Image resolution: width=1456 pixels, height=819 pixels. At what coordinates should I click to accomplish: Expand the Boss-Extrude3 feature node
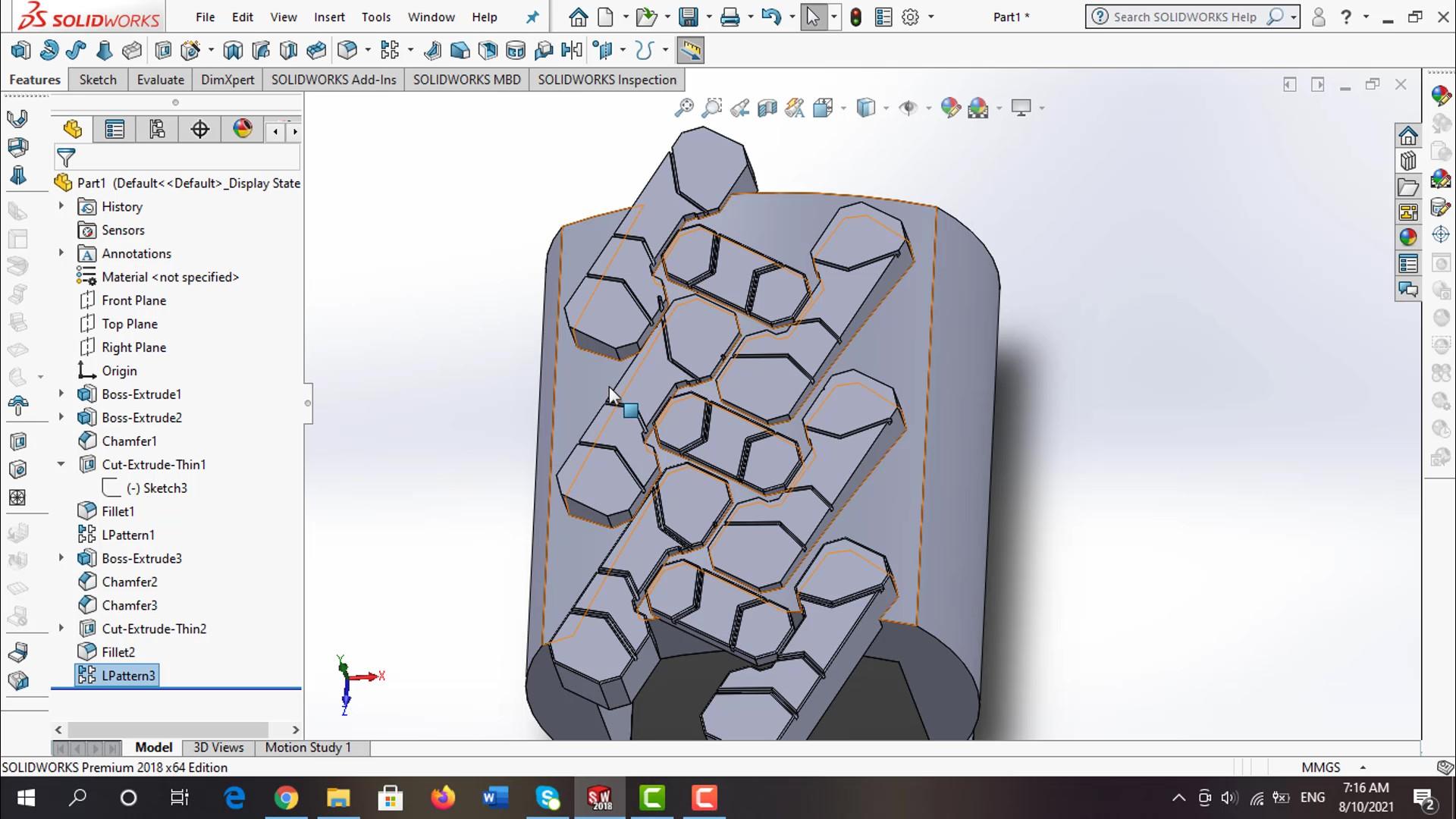(61, 558)
